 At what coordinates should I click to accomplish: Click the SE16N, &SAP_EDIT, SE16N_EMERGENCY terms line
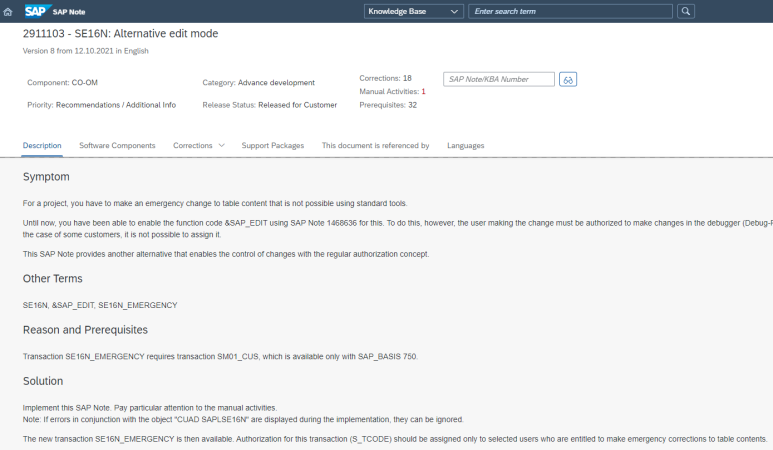pos(100,305)
